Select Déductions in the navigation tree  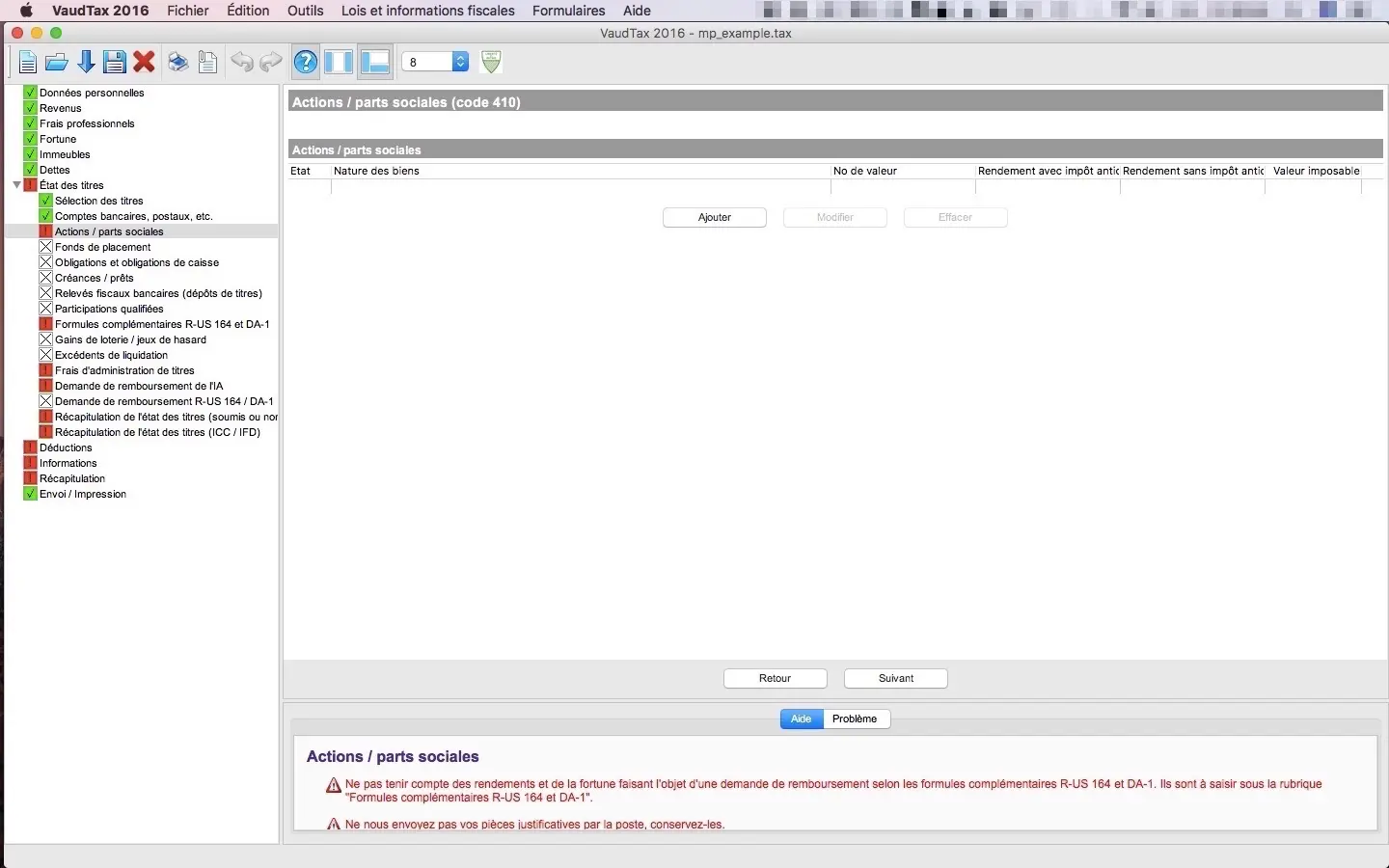(x=66, y=448)
